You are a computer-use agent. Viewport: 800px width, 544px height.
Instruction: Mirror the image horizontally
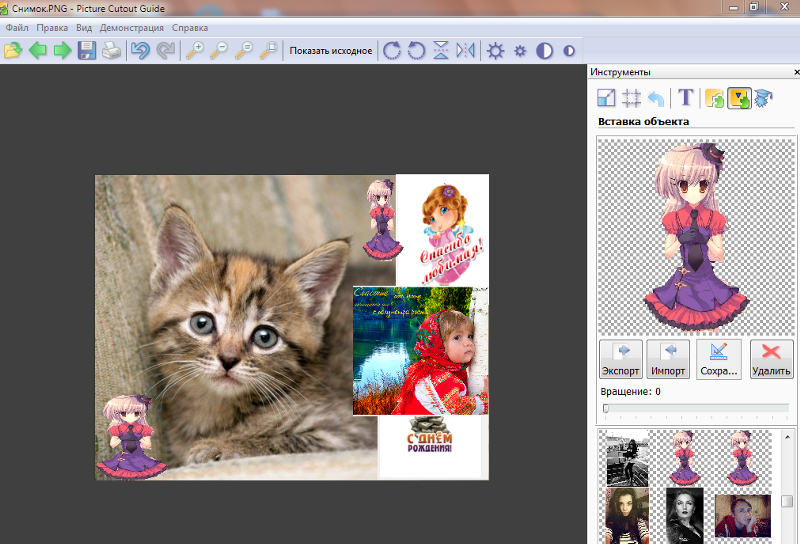pos(465,51)
